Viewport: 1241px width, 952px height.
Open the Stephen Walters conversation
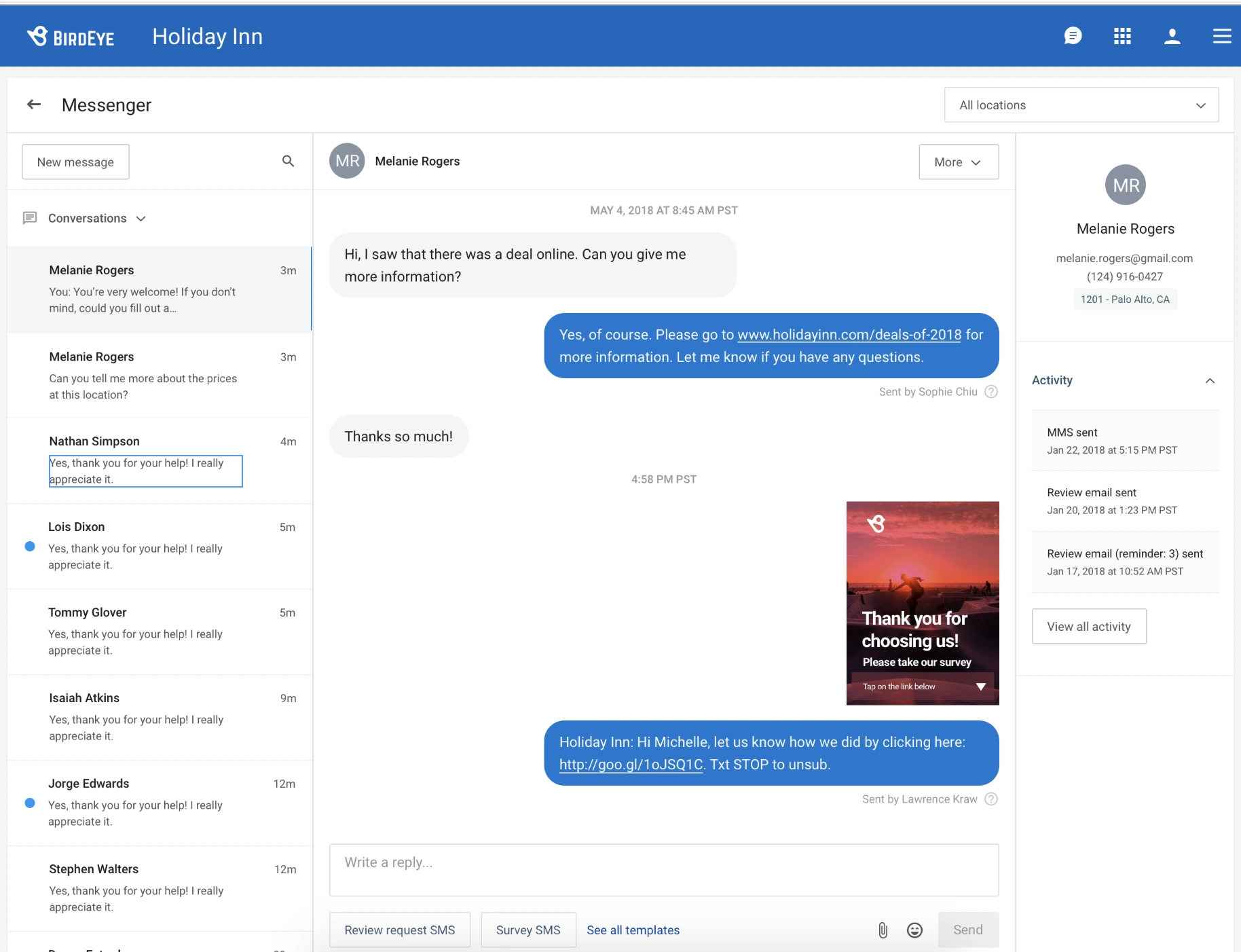(160, 888)
